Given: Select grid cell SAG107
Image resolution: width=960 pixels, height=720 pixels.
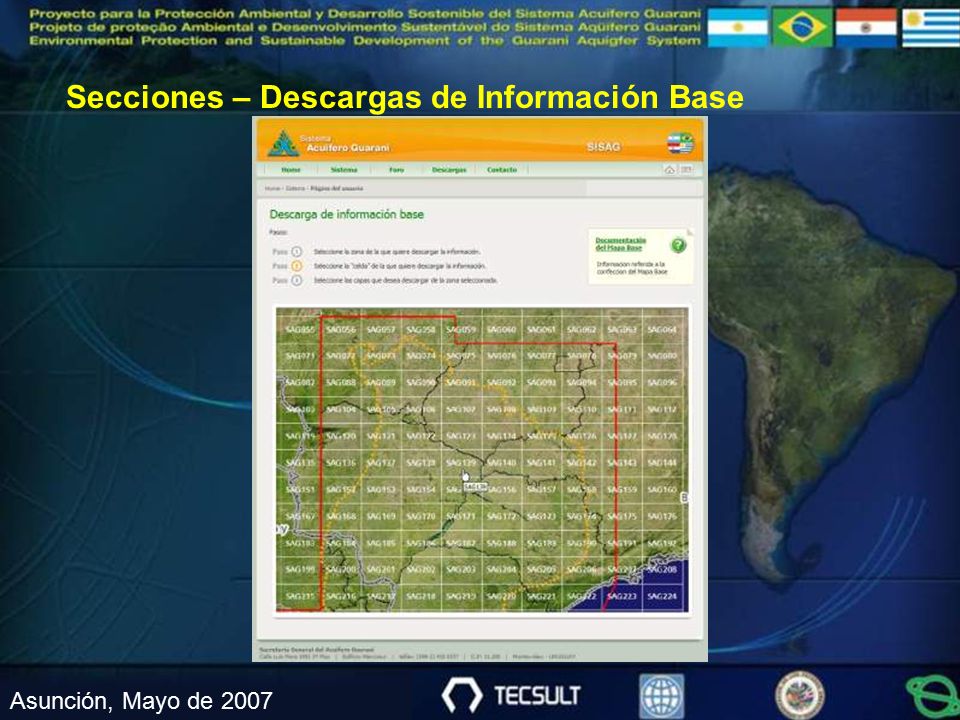Looking at the screenshot, I should point(461,409).
